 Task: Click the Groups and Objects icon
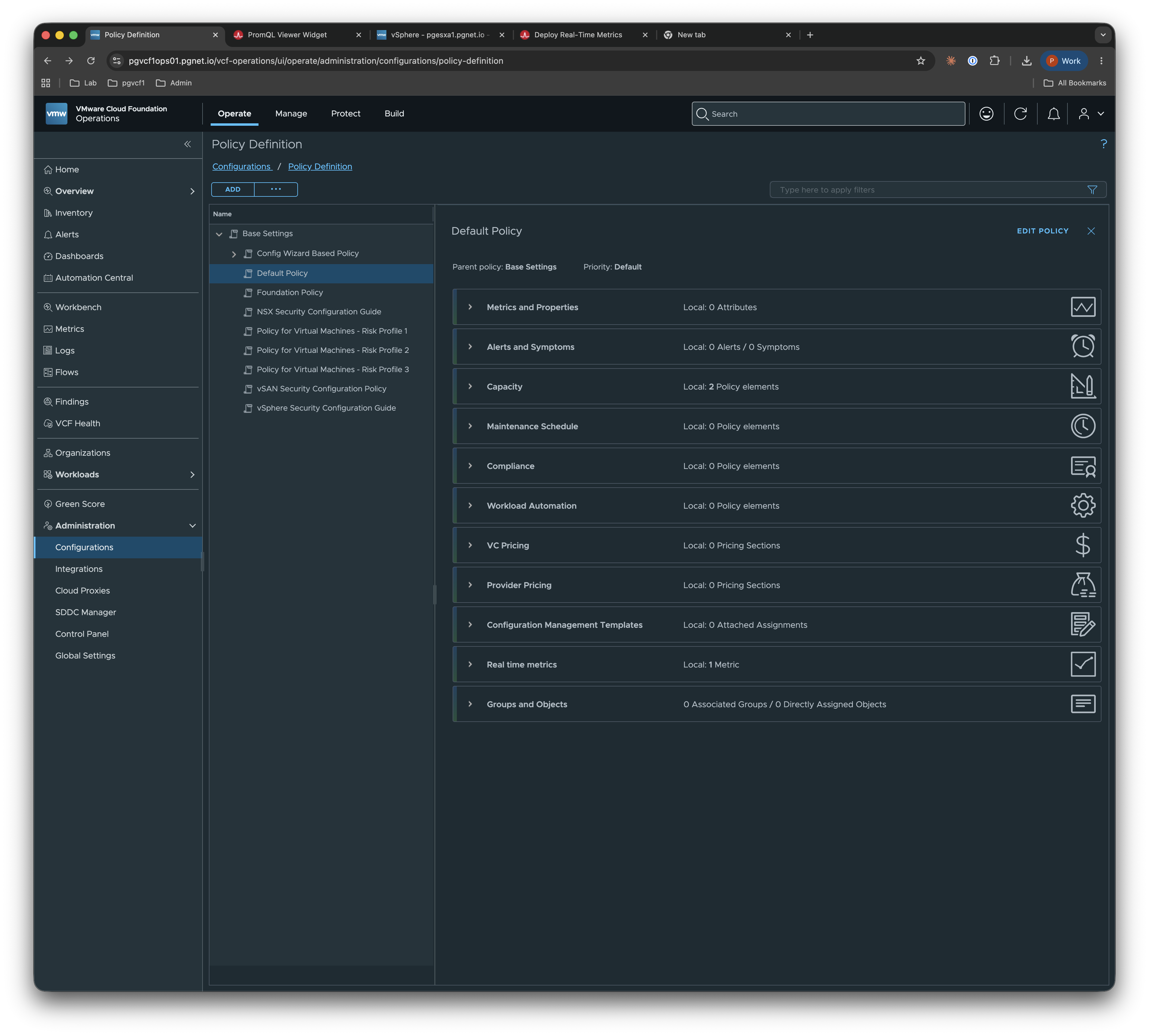coord(1083,704)
